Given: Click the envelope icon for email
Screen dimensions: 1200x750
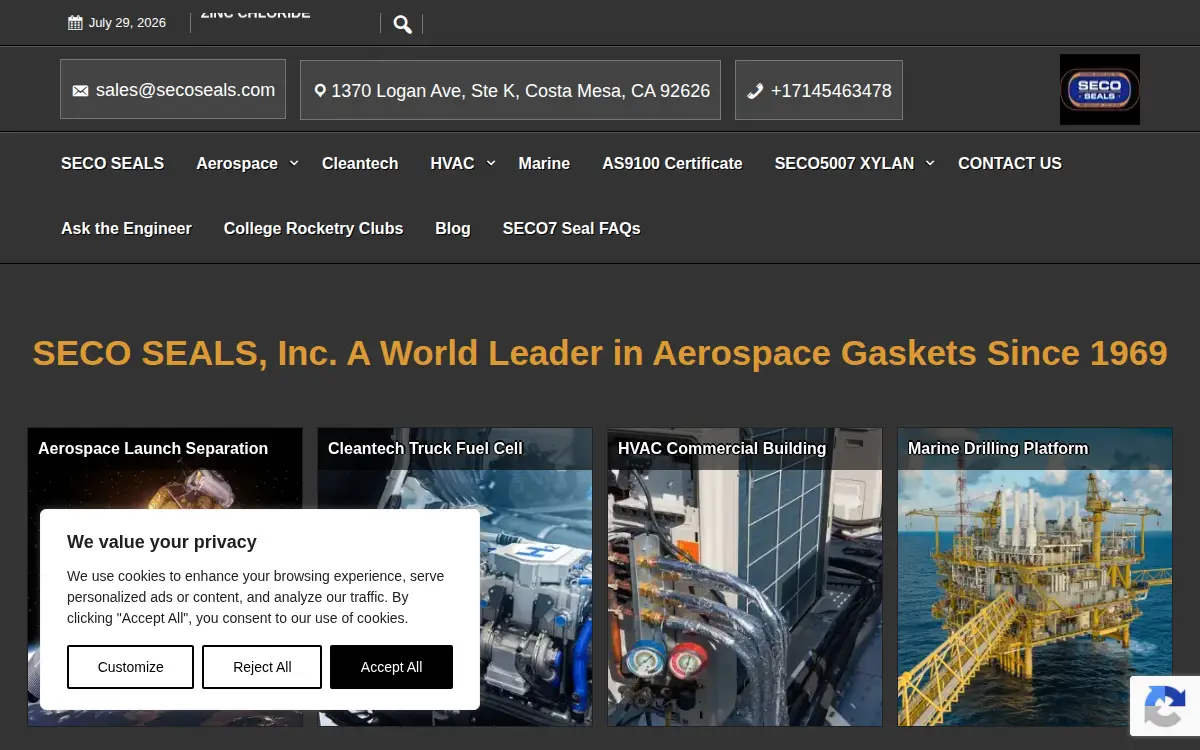Looking at the screenshot, I should tap(80, 91).
